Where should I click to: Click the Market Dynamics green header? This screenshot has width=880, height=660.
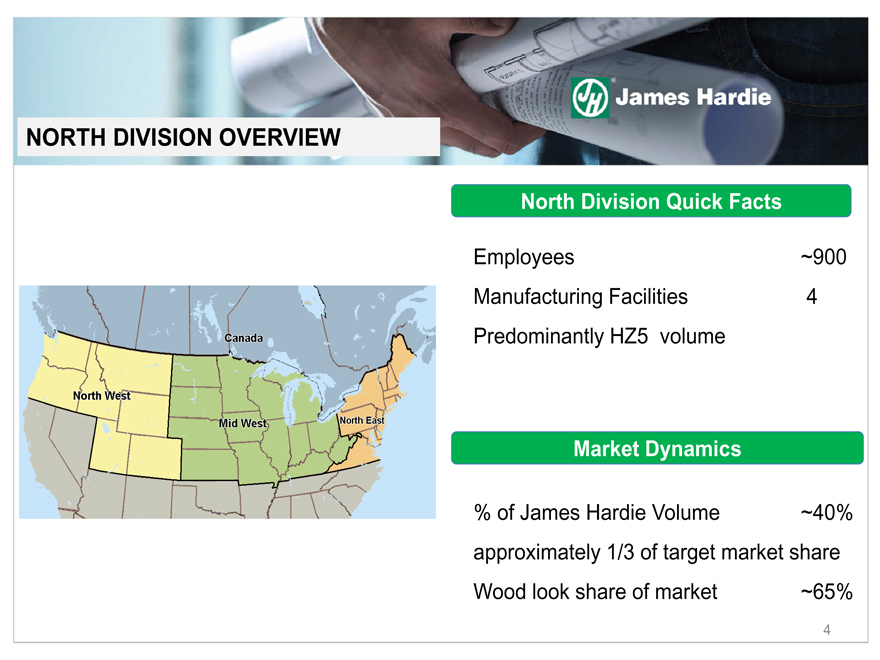click(x=657, y=449)
